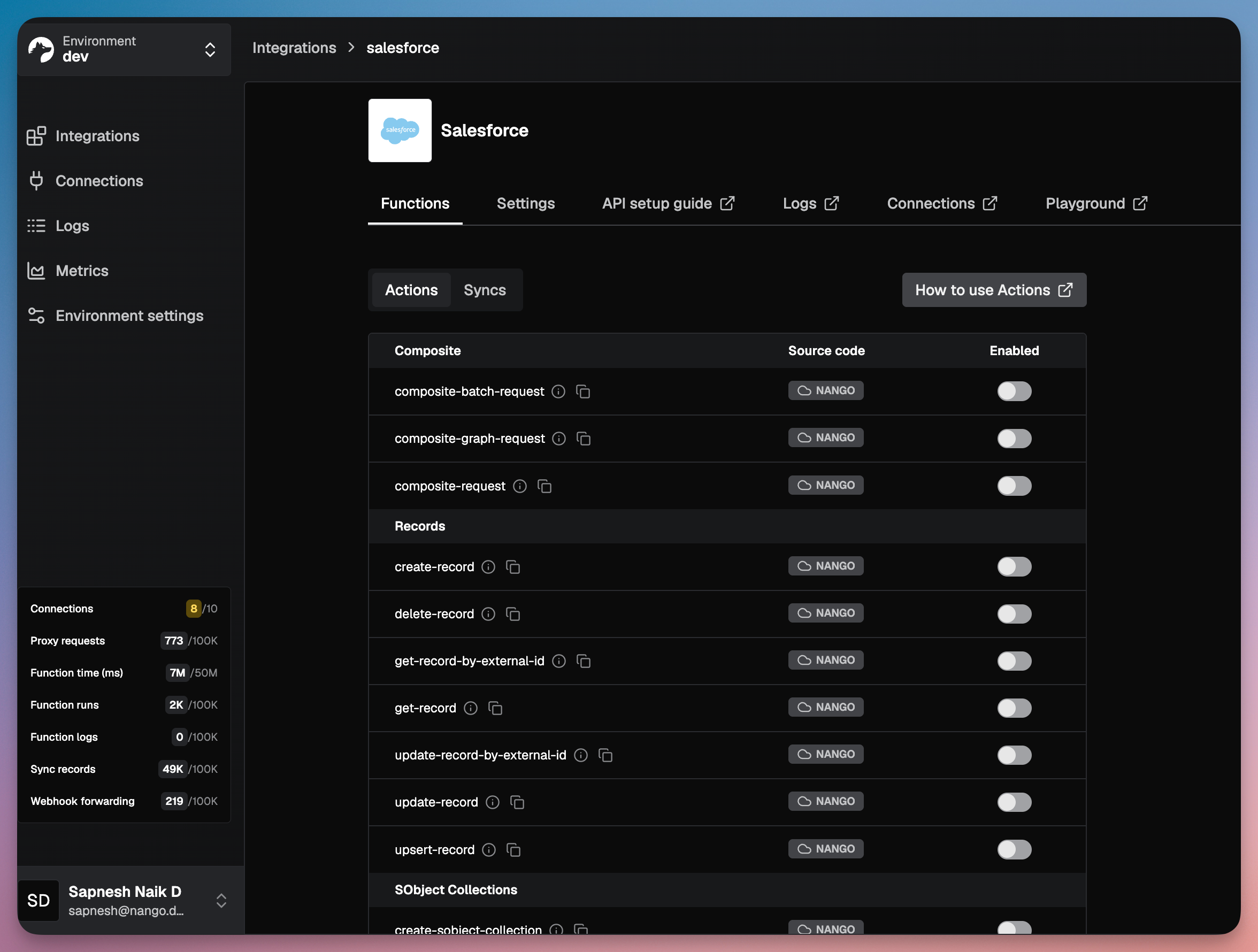Viewport: 1258px width, 952px height.
Task: Click info icon for composite-graph-request
Action: (x=559, y=439)
